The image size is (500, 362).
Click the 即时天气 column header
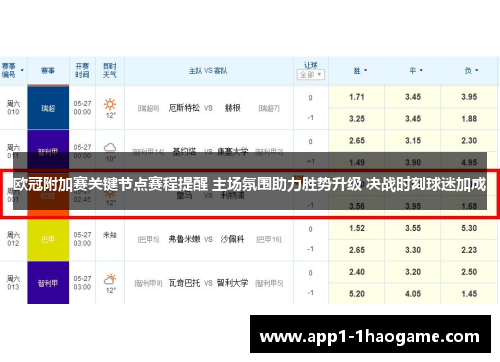(x=110, y=71)
